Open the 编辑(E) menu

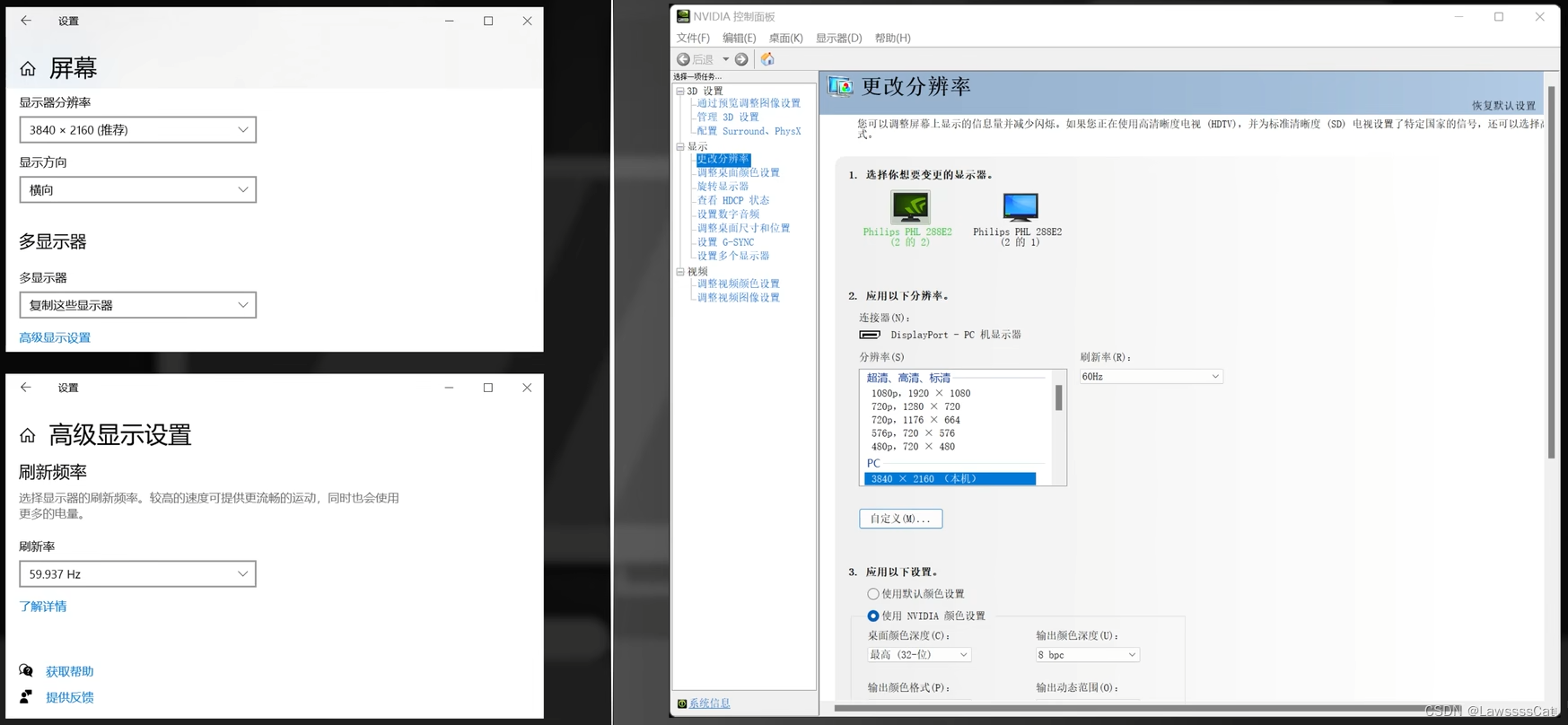(739, 38)
